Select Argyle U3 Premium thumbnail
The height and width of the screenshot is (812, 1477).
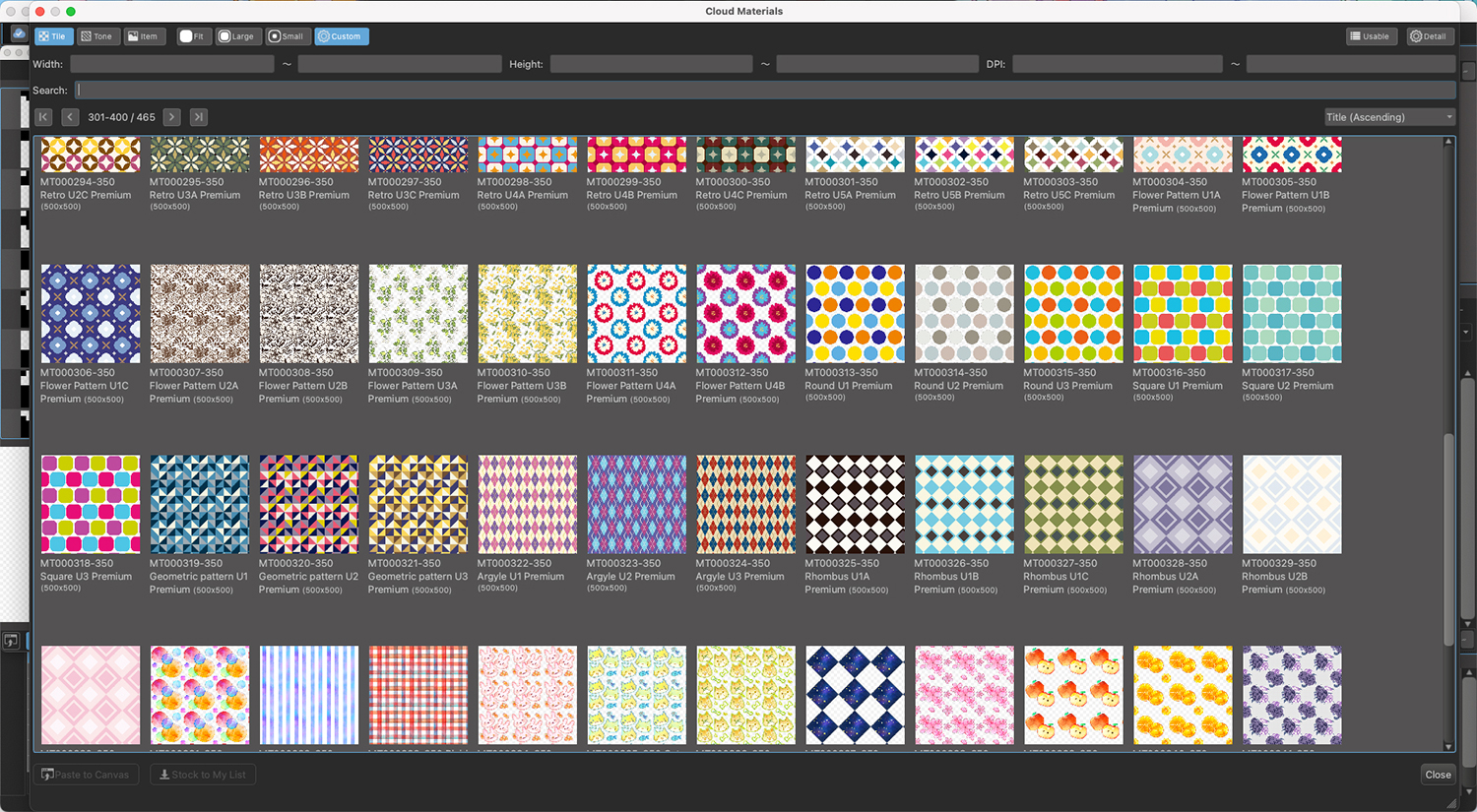746,504
